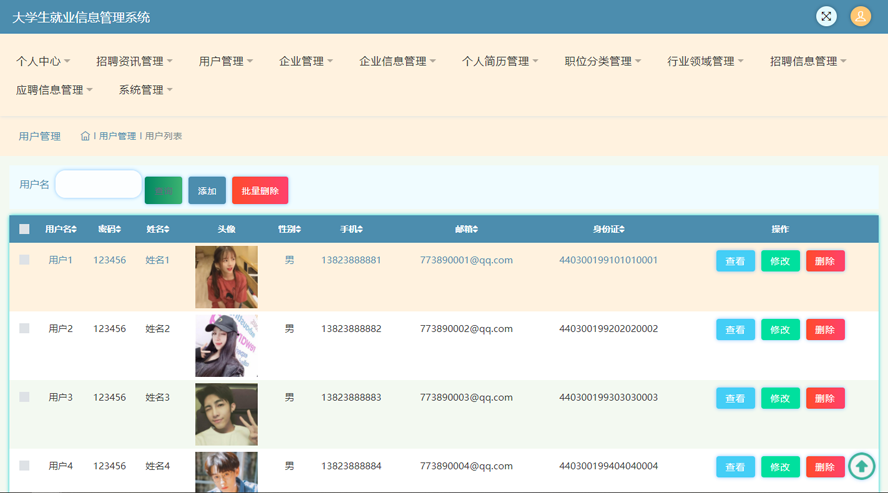Expand the 企业信息管理 menu
Image resolution: width=888 pixels, height=493 pixels.
pos(398,61)
